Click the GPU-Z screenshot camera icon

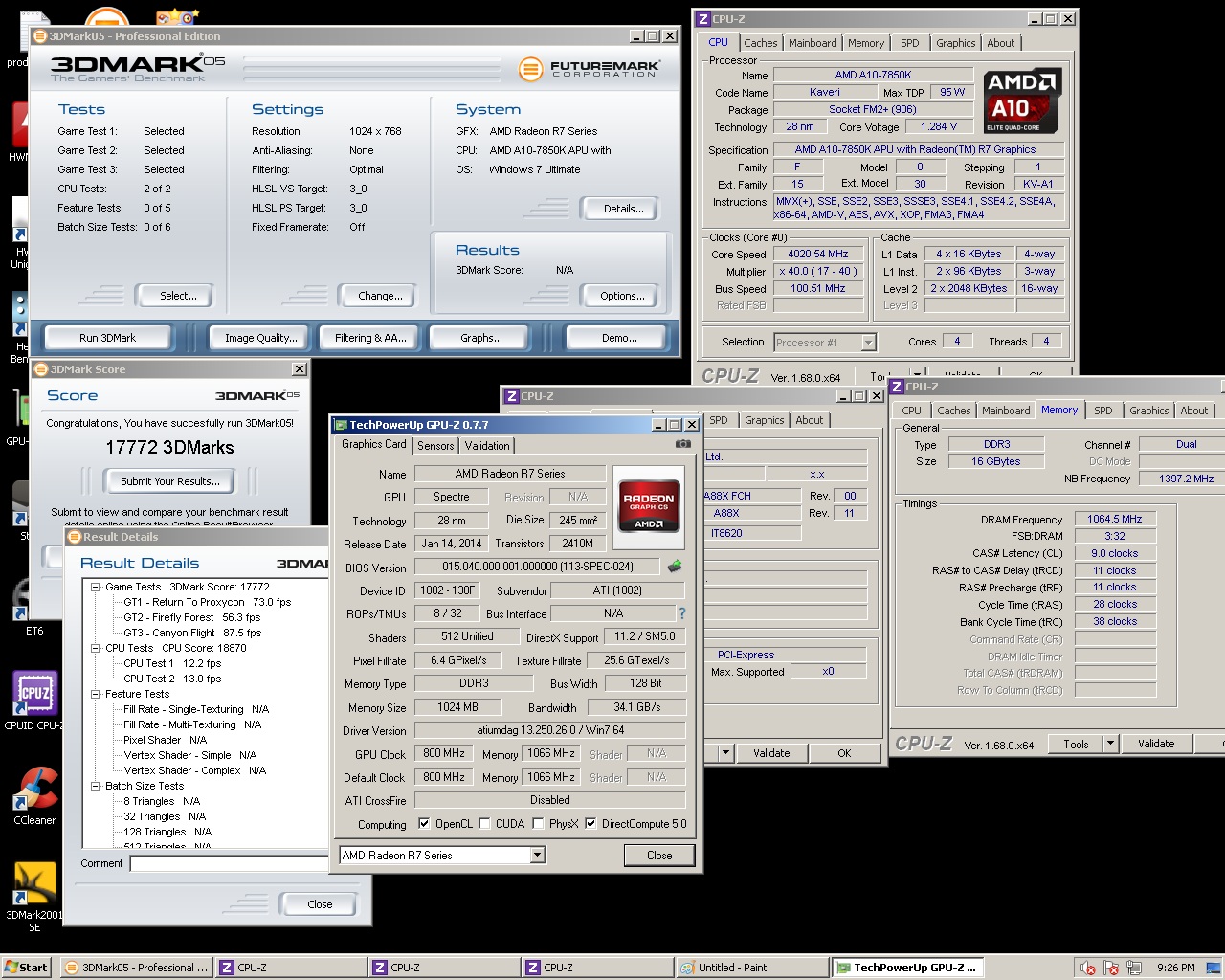click(682, 444)
